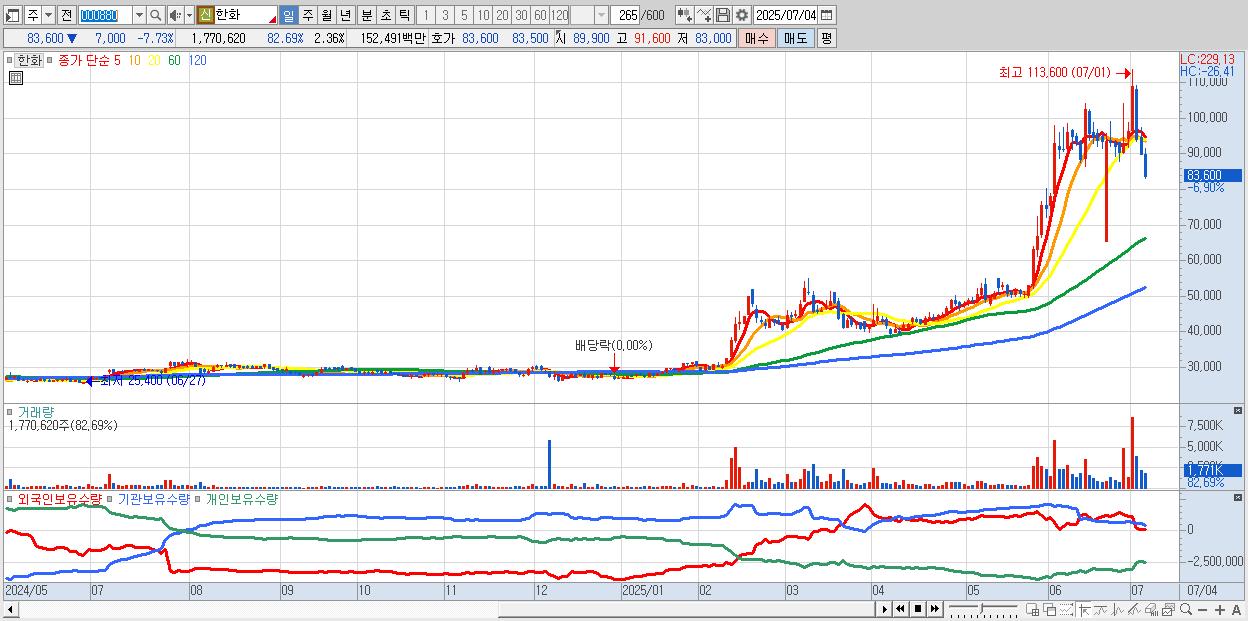Zoom in with the plus icon
This screenshot has height=621, width=1248.
(1220, 610)
